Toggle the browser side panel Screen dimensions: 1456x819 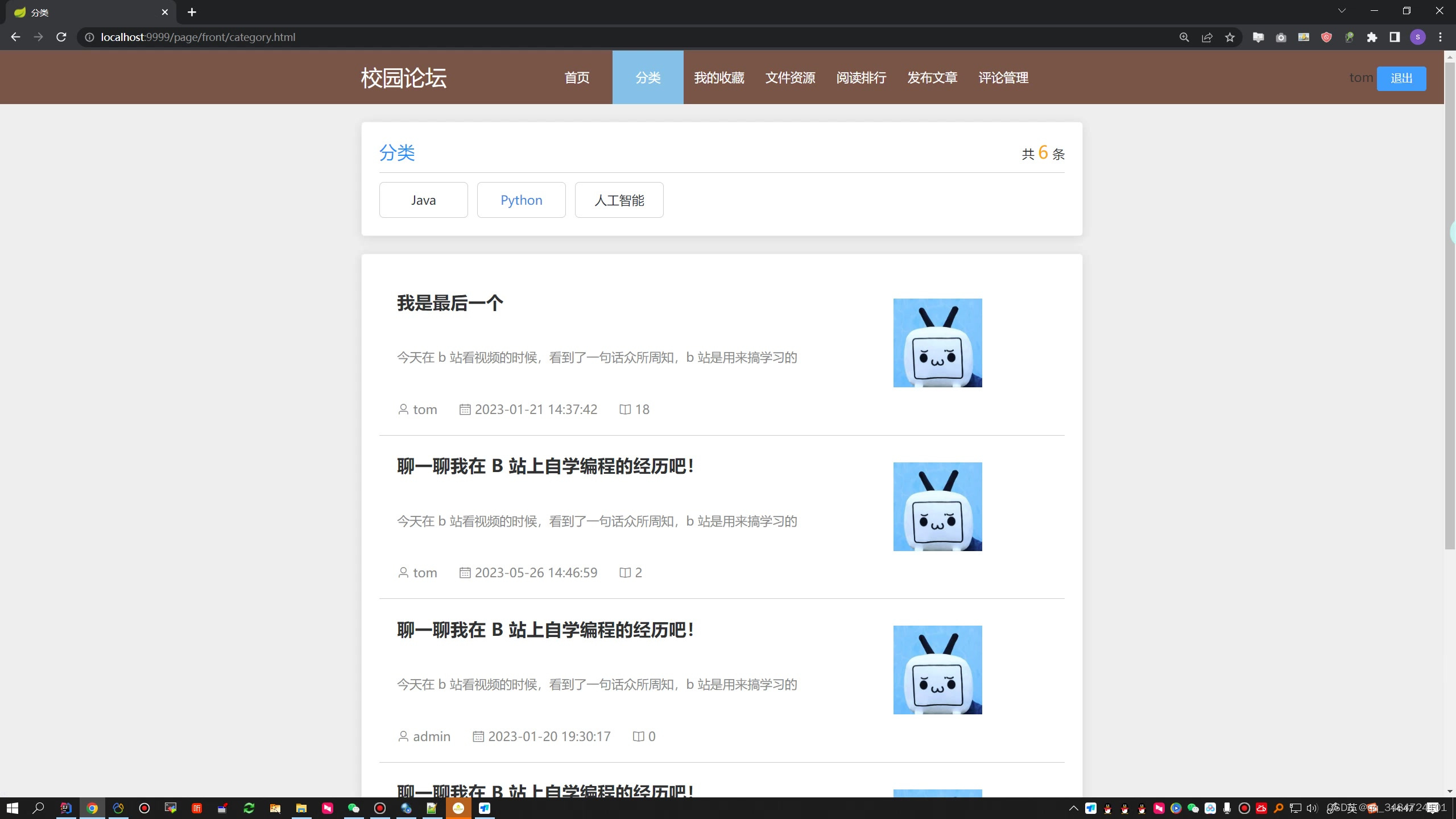click(1395, 37)
